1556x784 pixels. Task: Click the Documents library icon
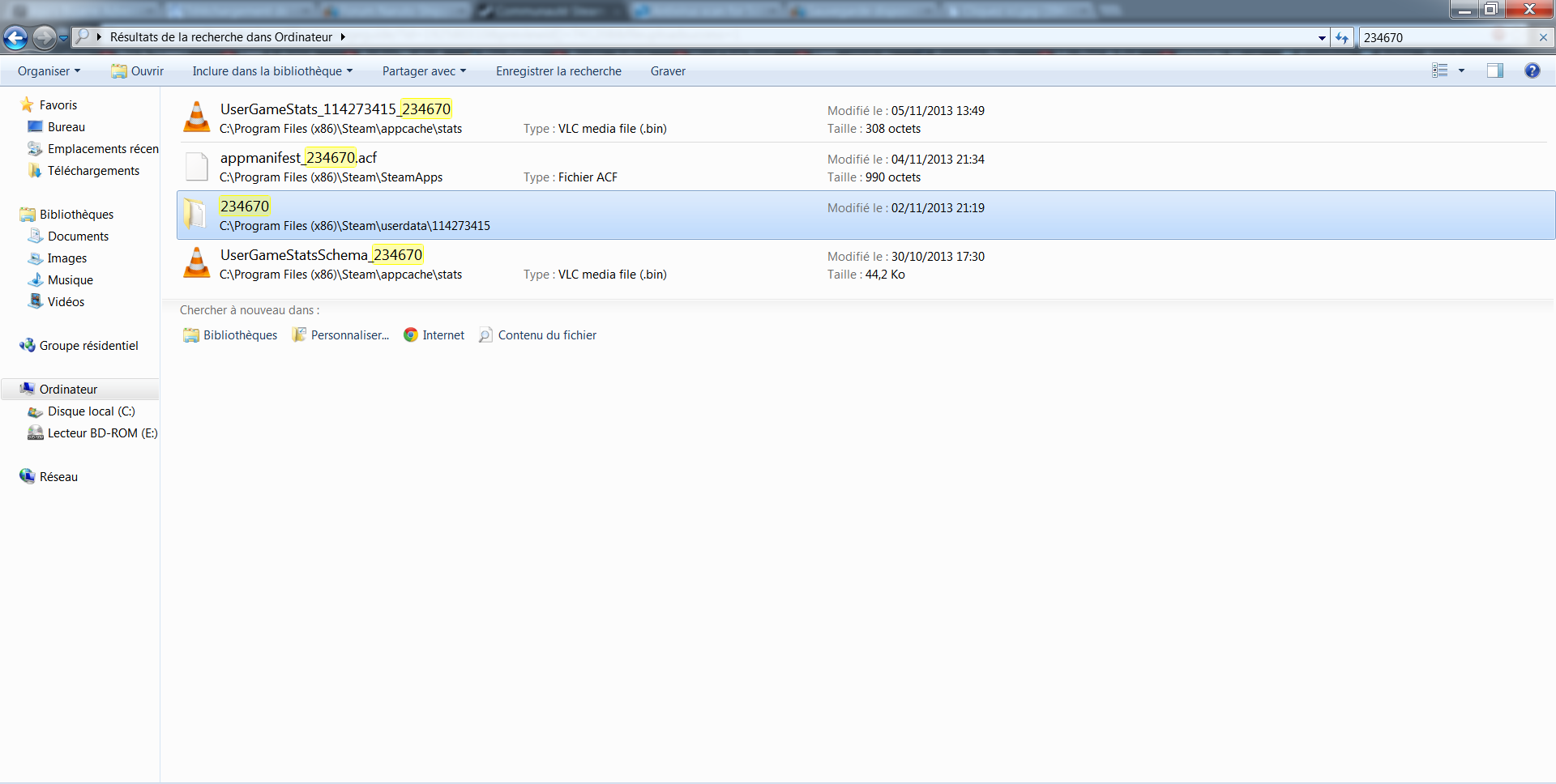click(x=35, y=236)
